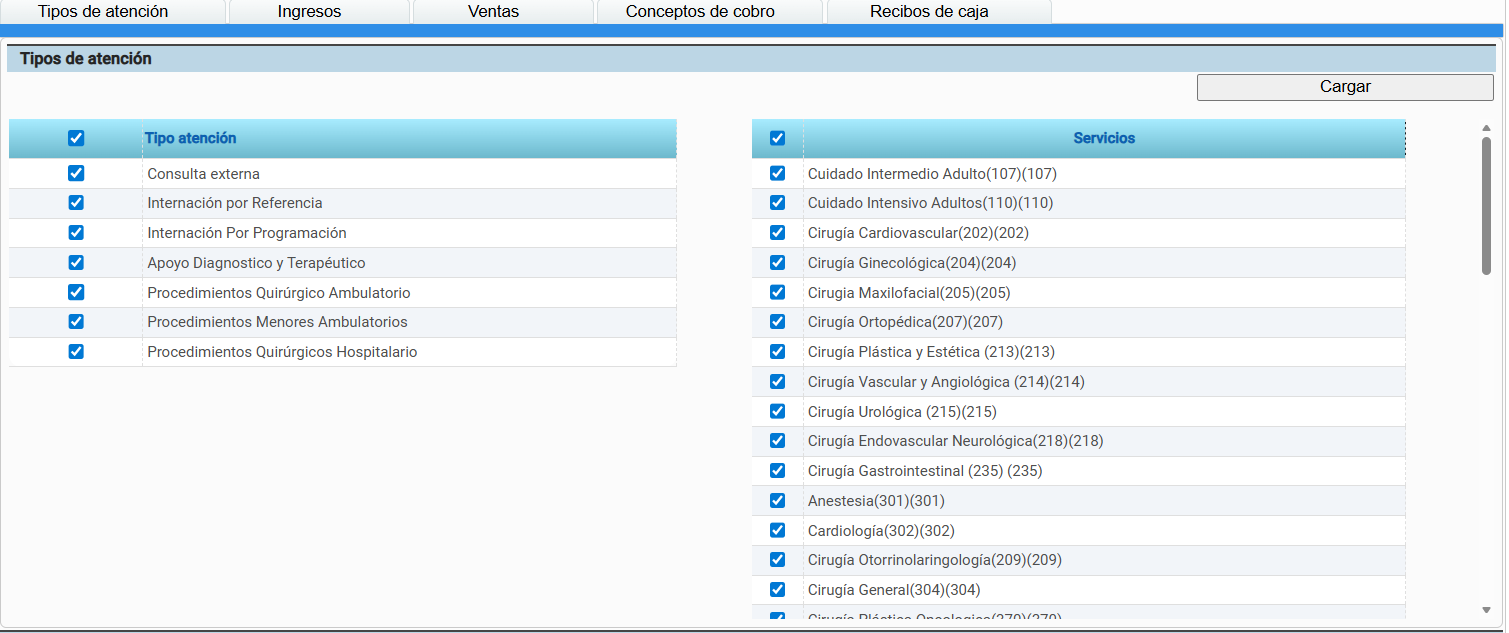
Task: Click the scroll up arrow of services list
Action: 1486,127
